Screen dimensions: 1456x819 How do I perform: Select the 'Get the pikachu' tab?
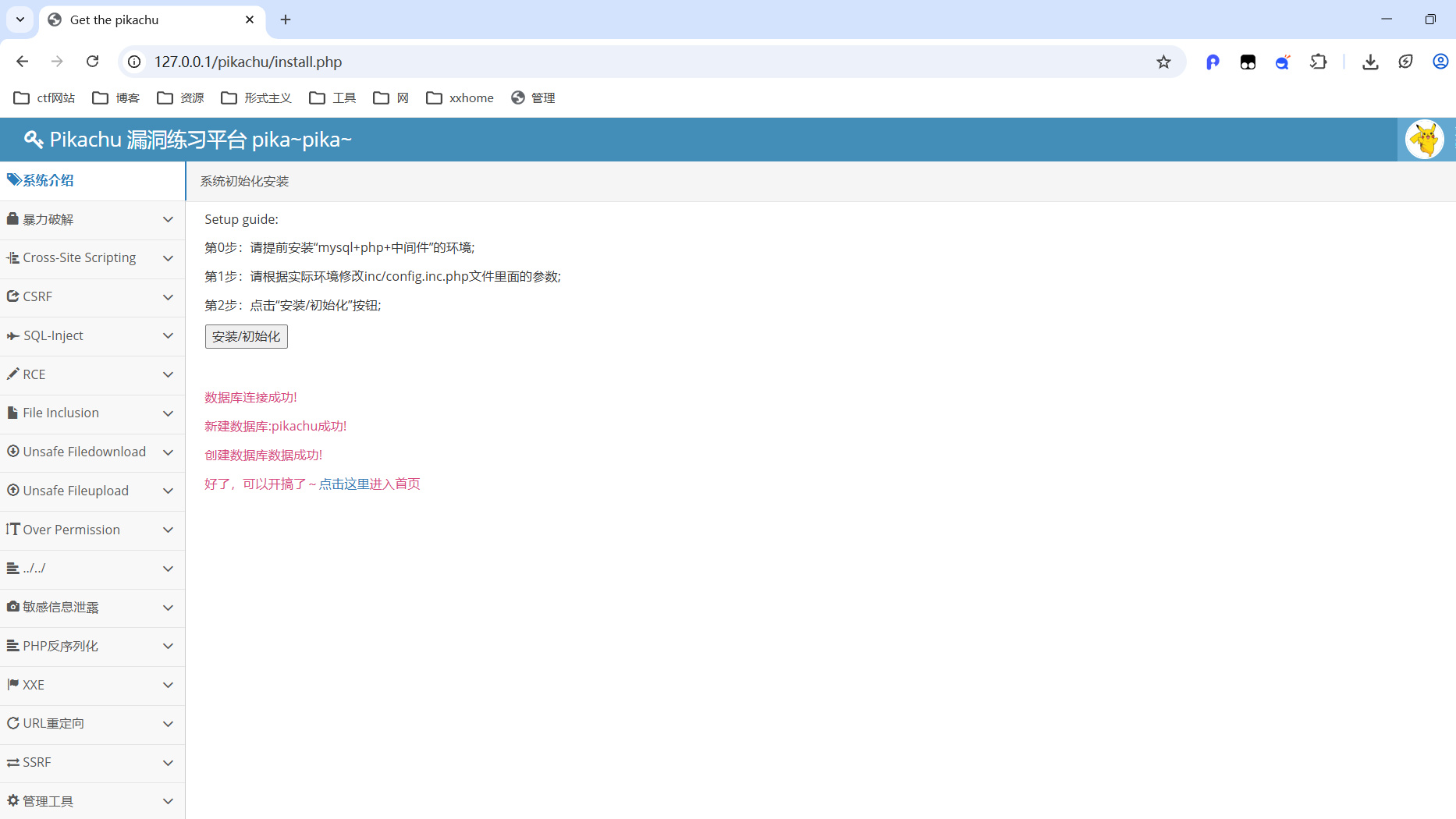pyautogui.click(x=151, y=20)
